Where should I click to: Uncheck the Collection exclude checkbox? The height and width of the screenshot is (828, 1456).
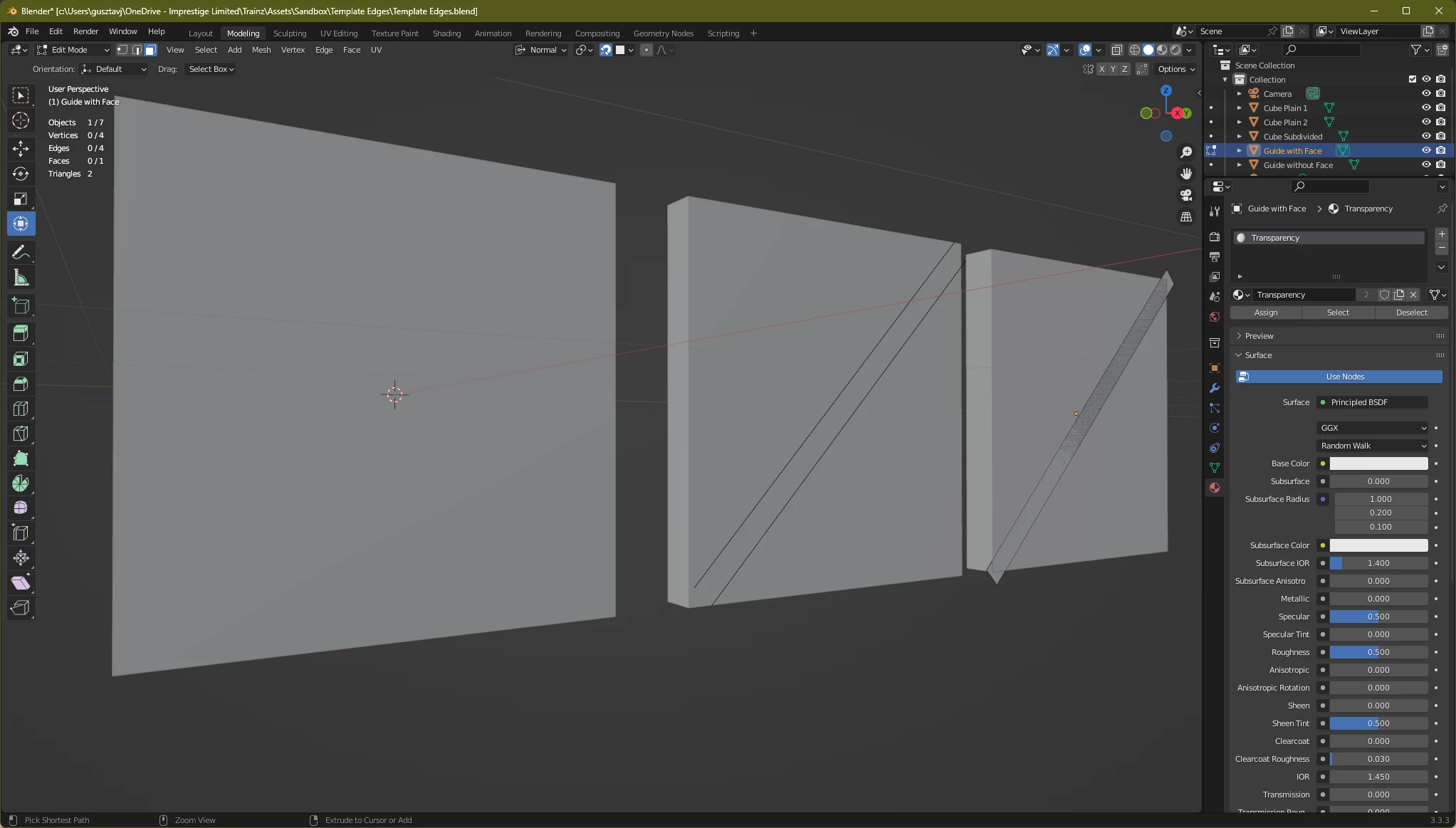pos(1413,80)
